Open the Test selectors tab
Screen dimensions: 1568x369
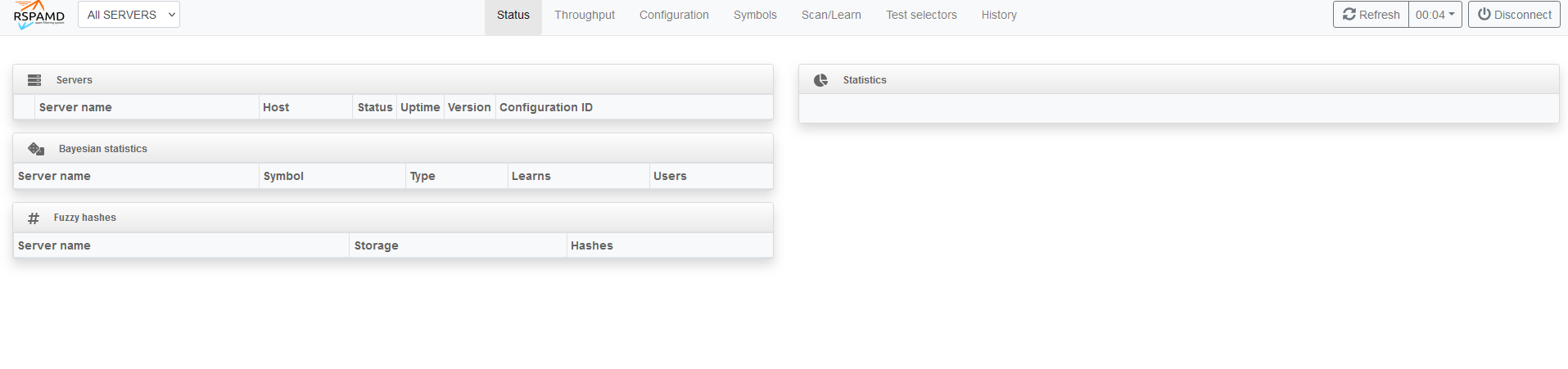pos(921,15)
